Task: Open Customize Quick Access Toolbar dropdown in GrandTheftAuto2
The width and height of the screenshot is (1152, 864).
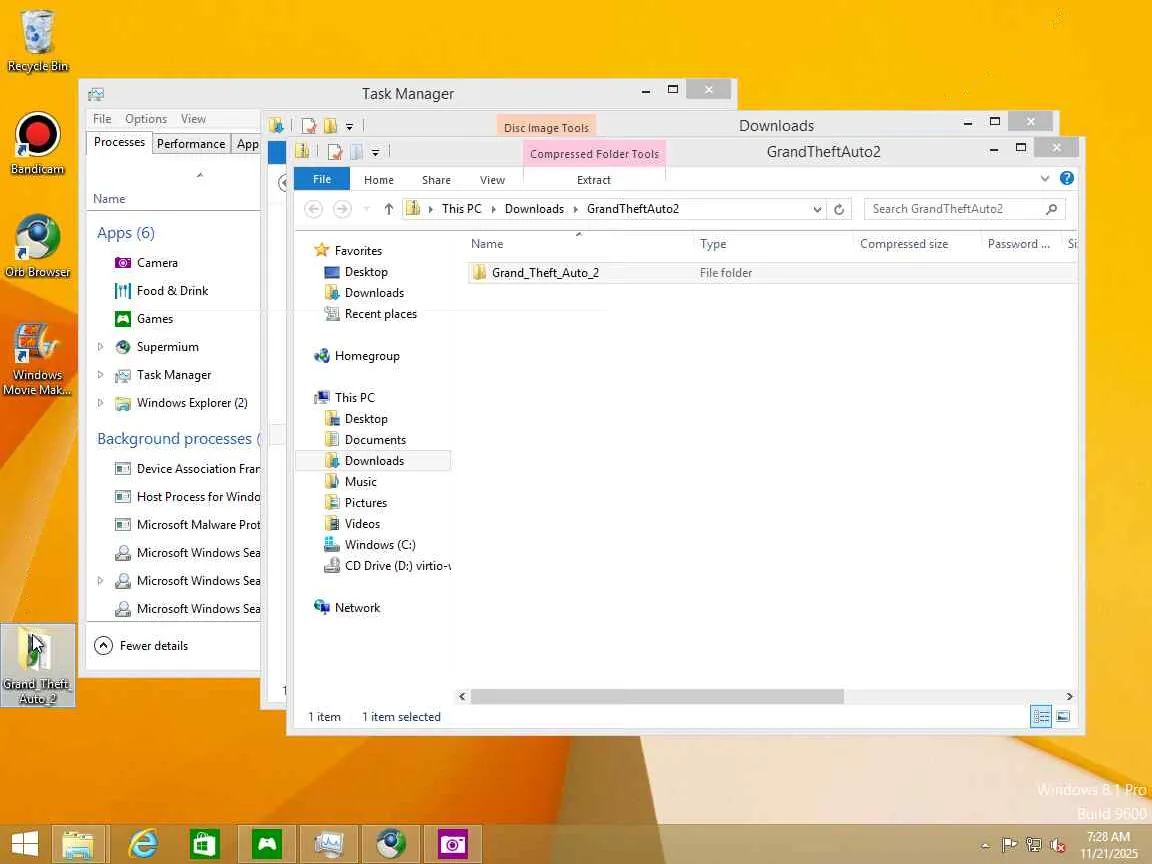Action: pyautogui.click(x=375, y=153)
